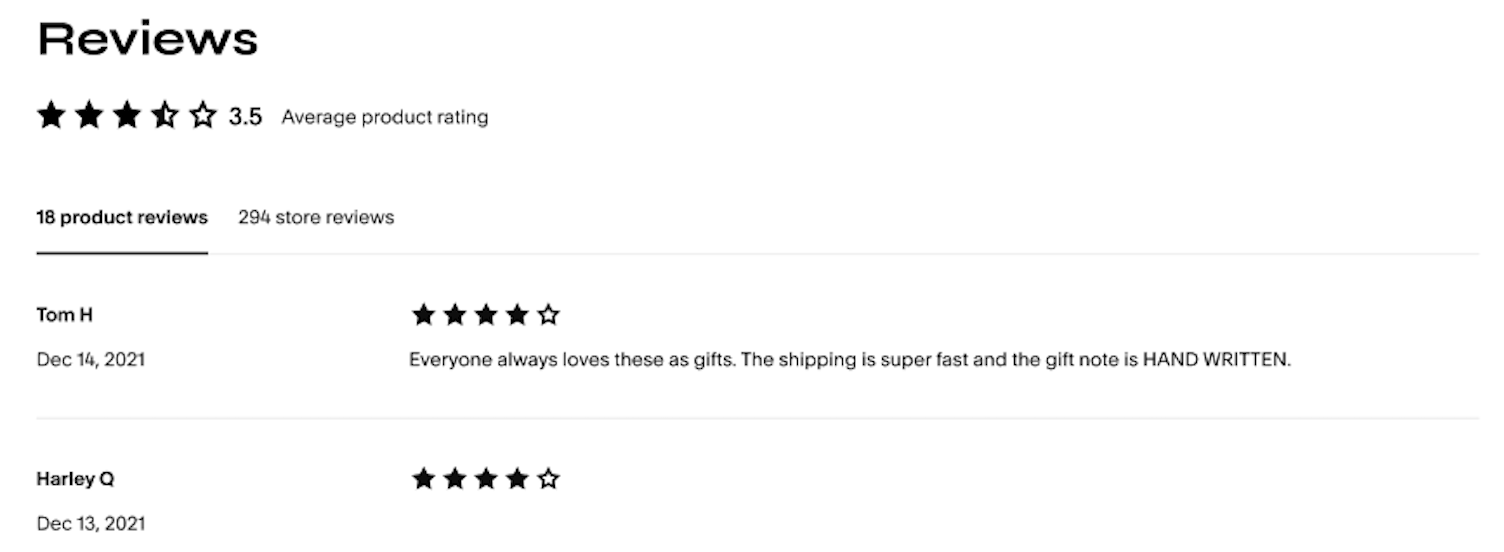1504x552 pixels.
Task: Click the first star in Tom H's review
Action: pos(424,316)
